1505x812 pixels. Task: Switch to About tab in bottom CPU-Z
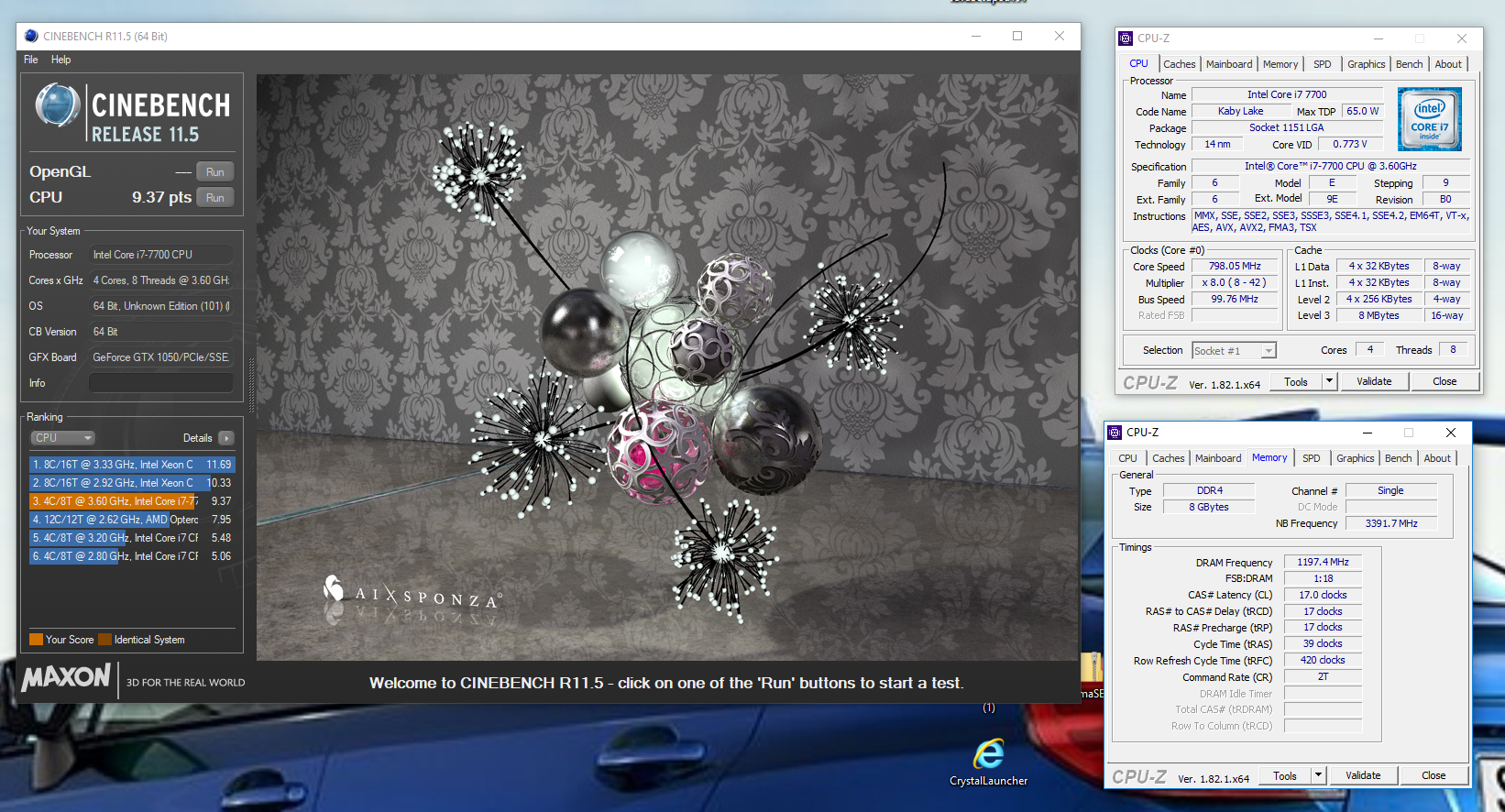(x=1437, y=458)
